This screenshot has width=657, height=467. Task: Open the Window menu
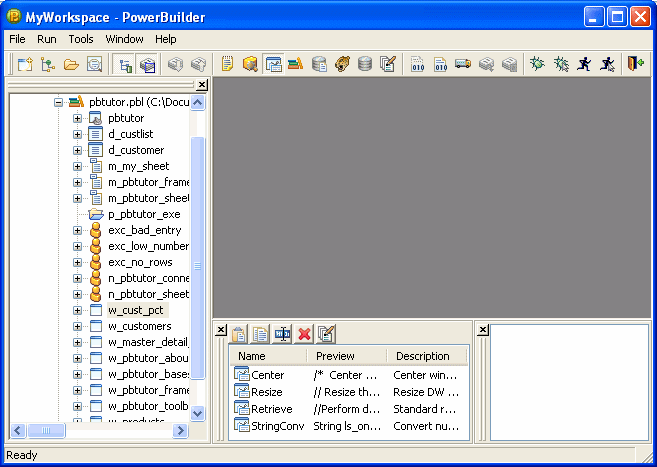[124, 39]
